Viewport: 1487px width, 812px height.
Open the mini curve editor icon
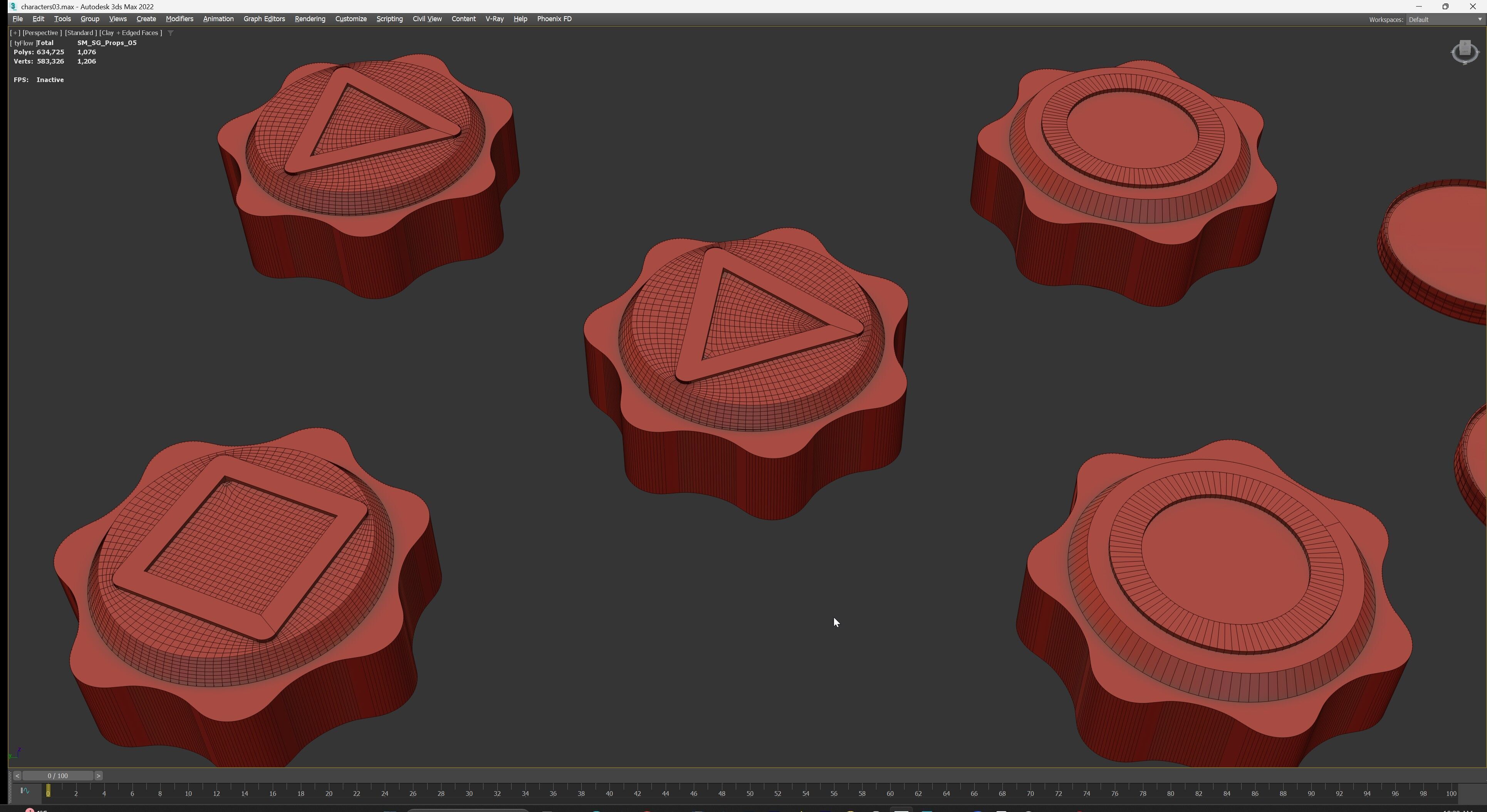(x=25, y=791)
